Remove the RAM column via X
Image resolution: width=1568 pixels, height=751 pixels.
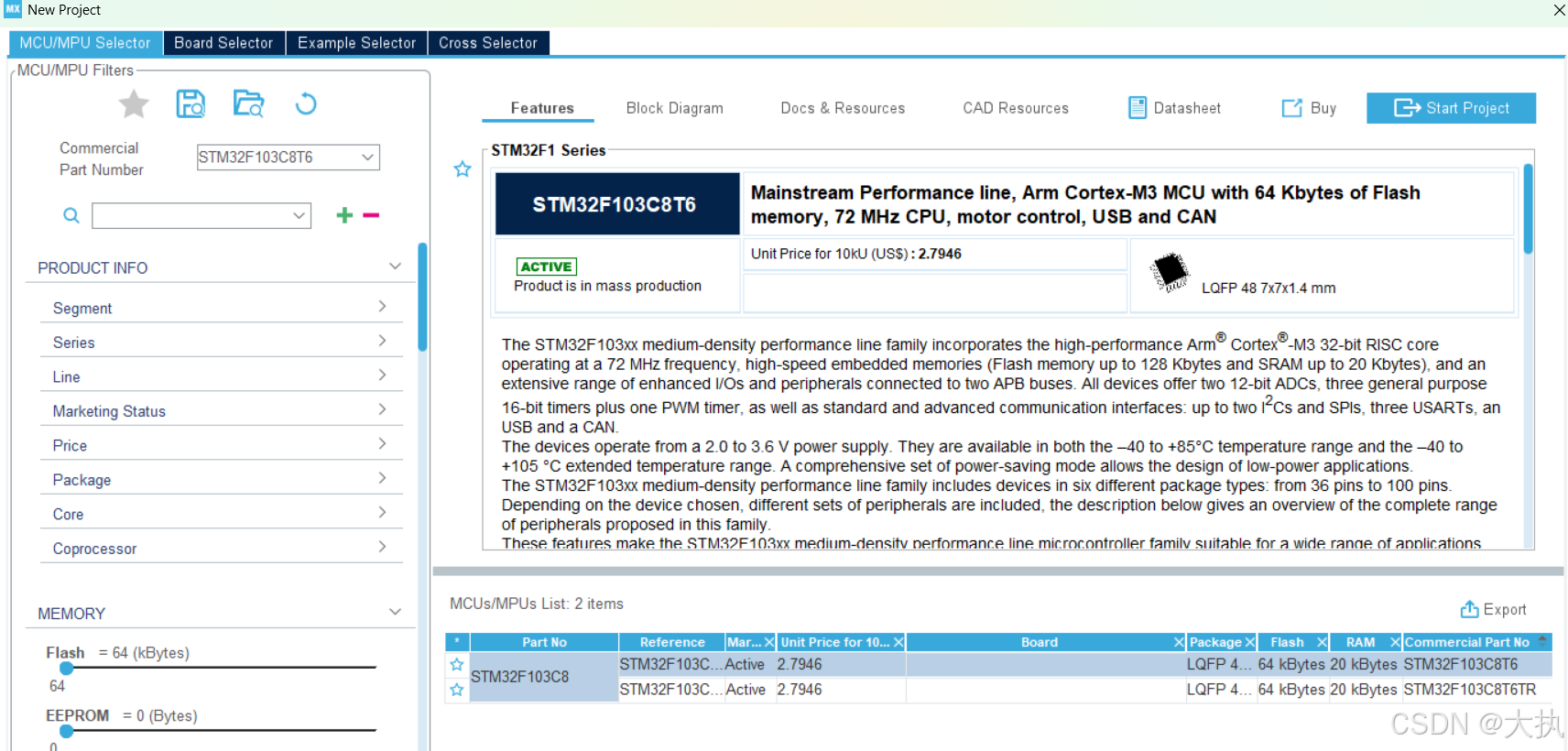(x=1395, y=642)
